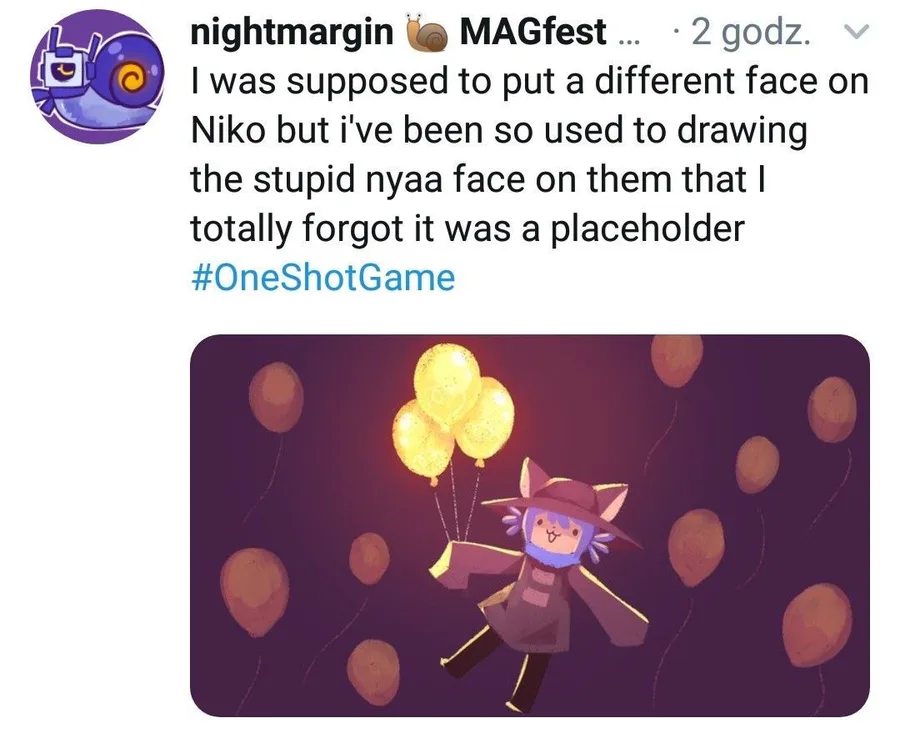The image size is (900, 738).
Task: Expand the truncated name ellipsis
Action: pos(627,35)
